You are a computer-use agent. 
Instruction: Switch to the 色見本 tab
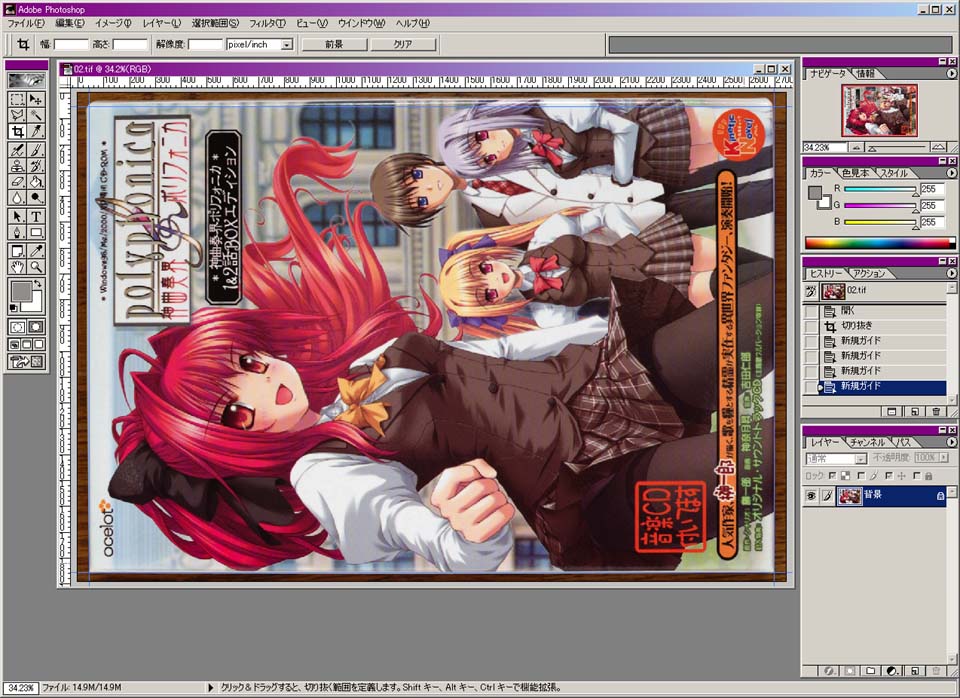pos(855,173)
